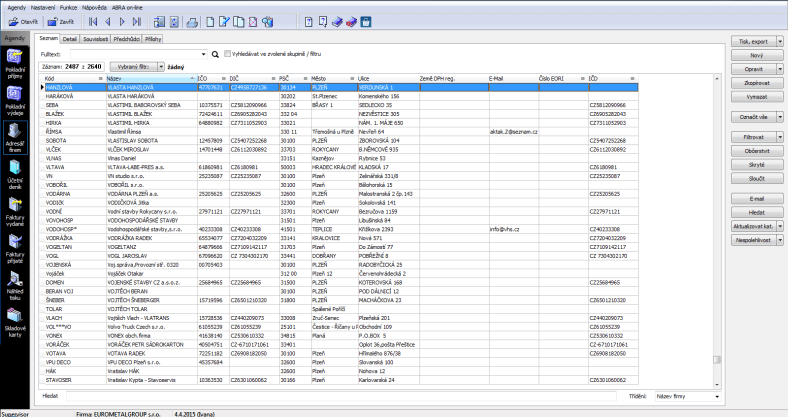
Task: Click the copy record double-page icon
Action: tap(239, 22)
